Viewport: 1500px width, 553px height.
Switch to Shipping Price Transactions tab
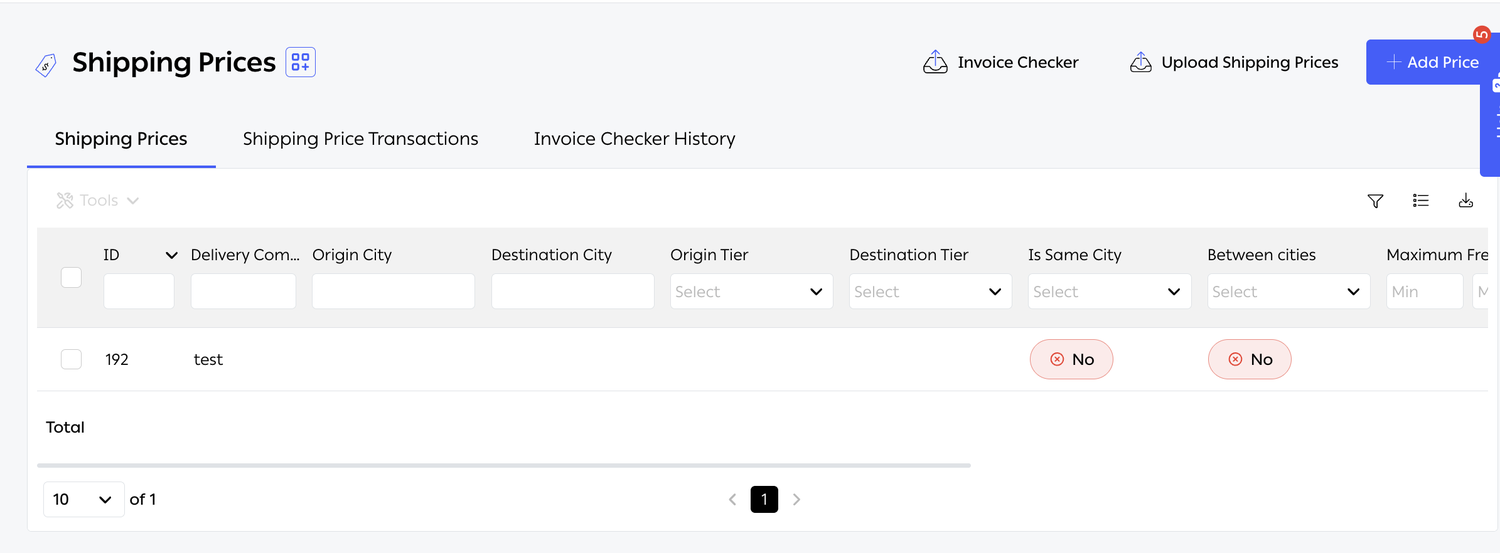(361, 139)
